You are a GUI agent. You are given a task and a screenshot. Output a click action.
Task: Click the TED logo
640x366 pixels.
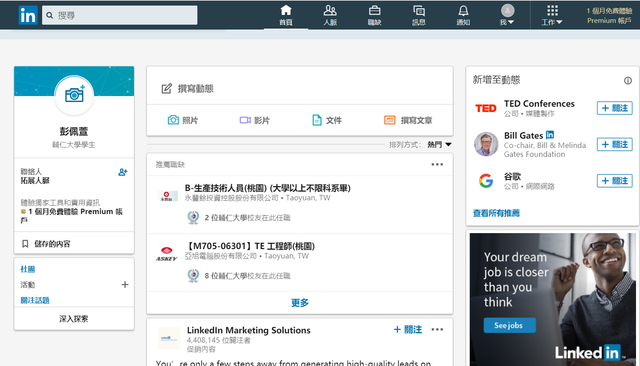point(486,108)
